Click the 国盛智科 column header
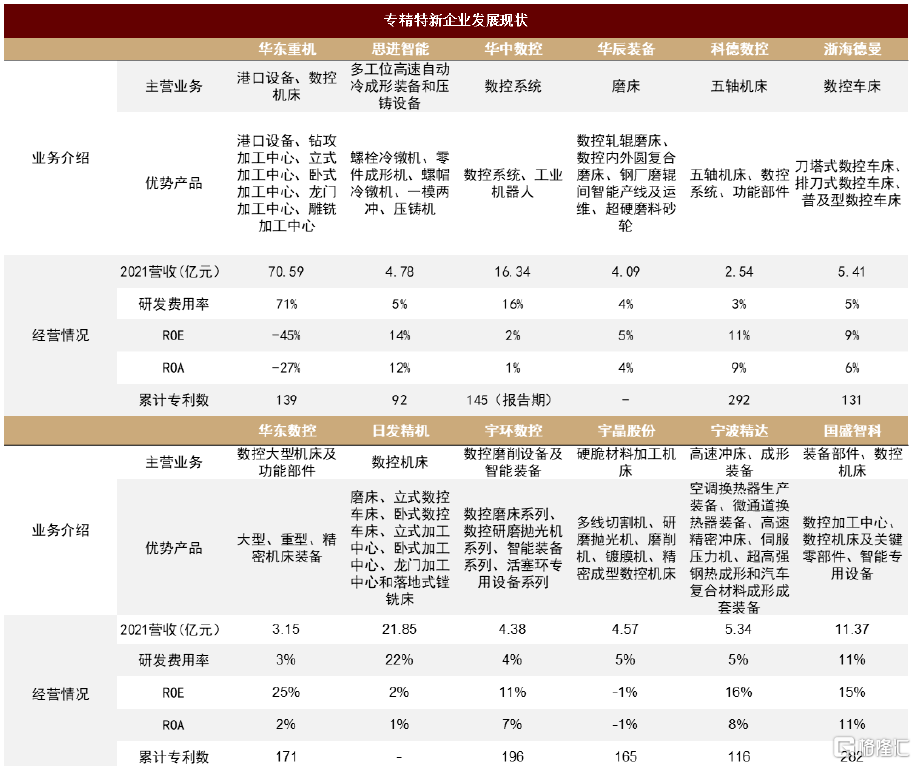The width and height of the screenshot is (916, 766). (852, 431)
